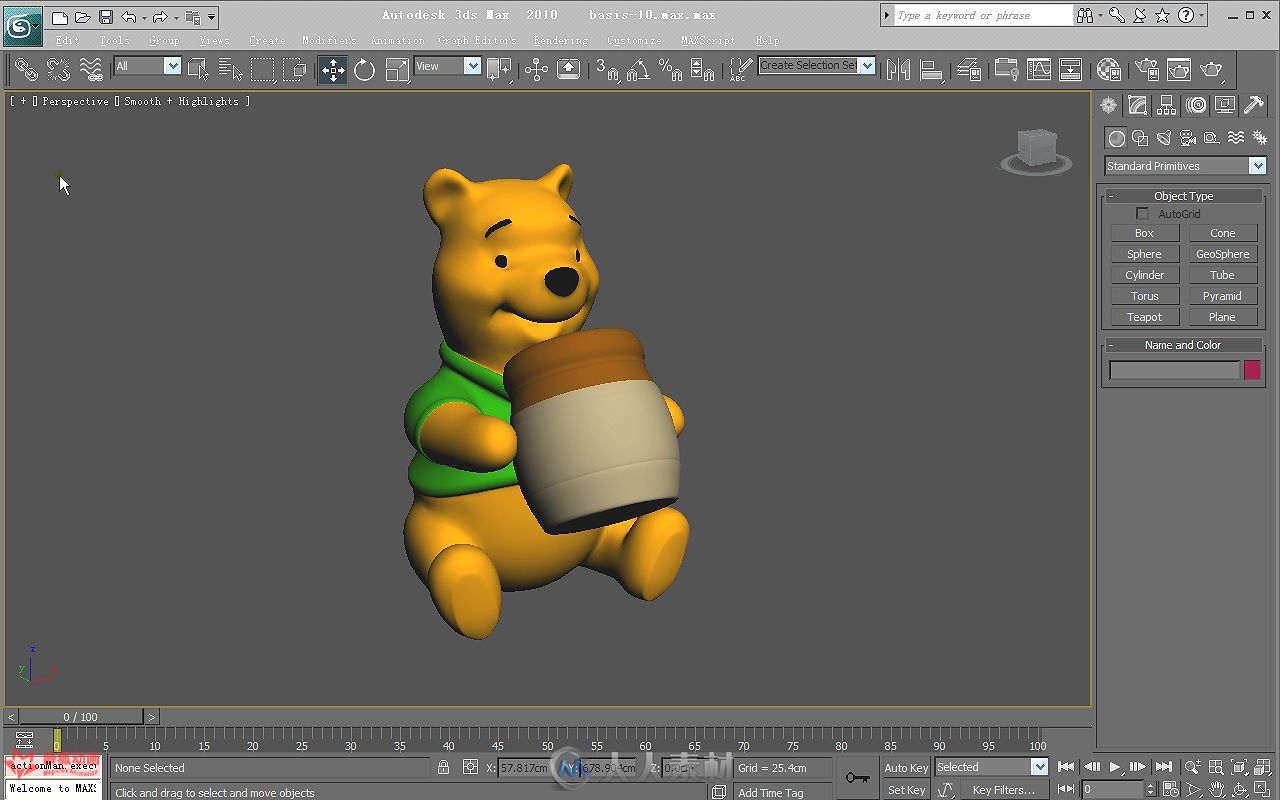Open the Motion command panel tab
1280x800 pixels.
pos(1196,105)
